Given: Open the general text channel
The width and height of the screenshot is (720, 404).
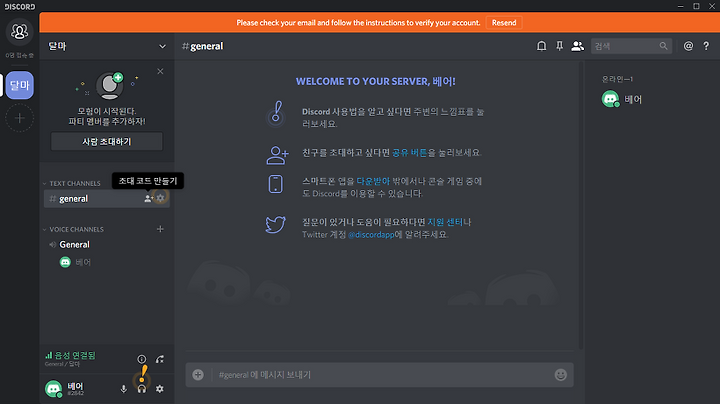Looking at the screenshot, I should 107,199.
